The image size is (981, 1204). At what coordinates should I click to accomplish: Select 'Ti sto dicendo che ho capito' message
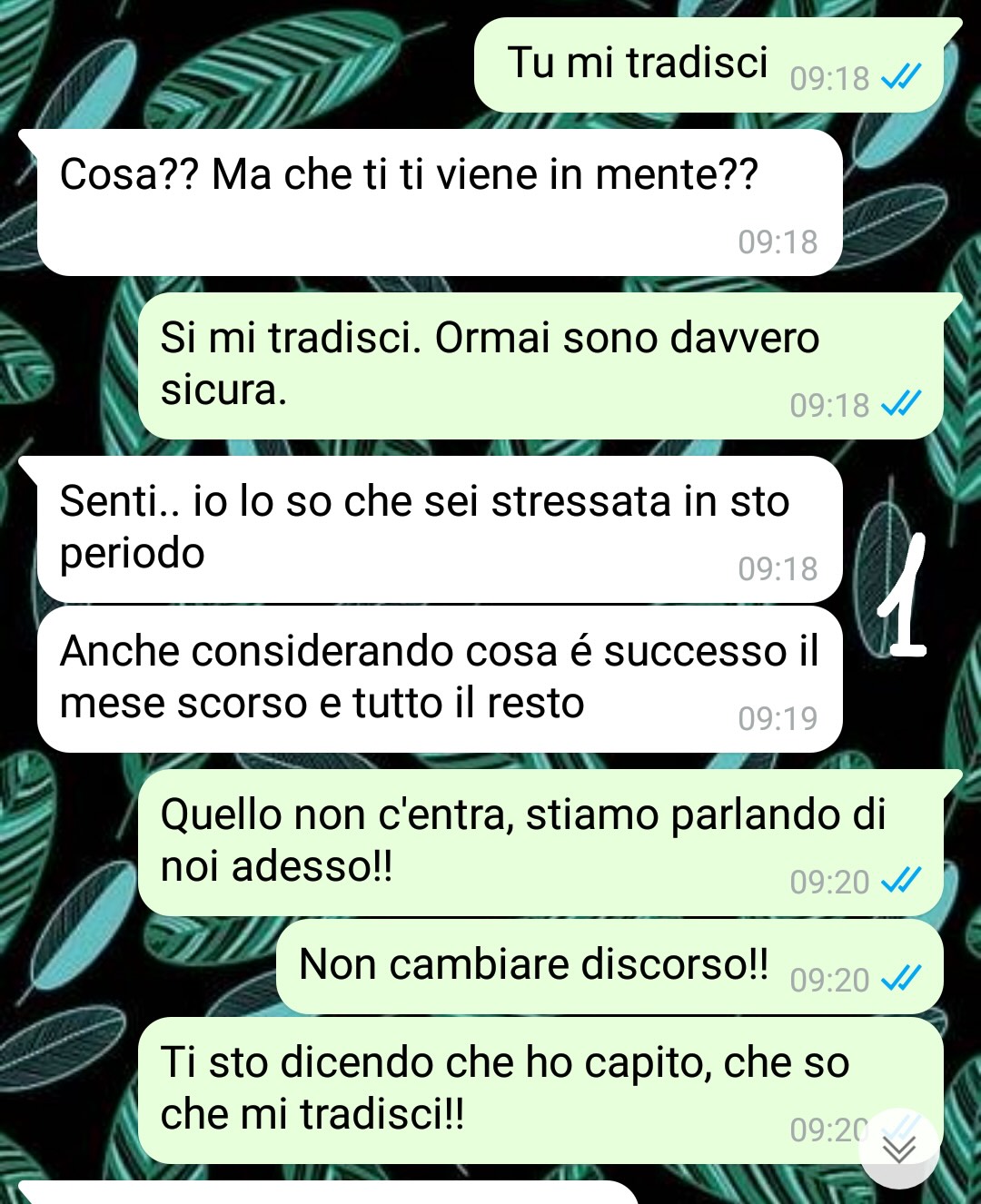(x=540, y=1091)
